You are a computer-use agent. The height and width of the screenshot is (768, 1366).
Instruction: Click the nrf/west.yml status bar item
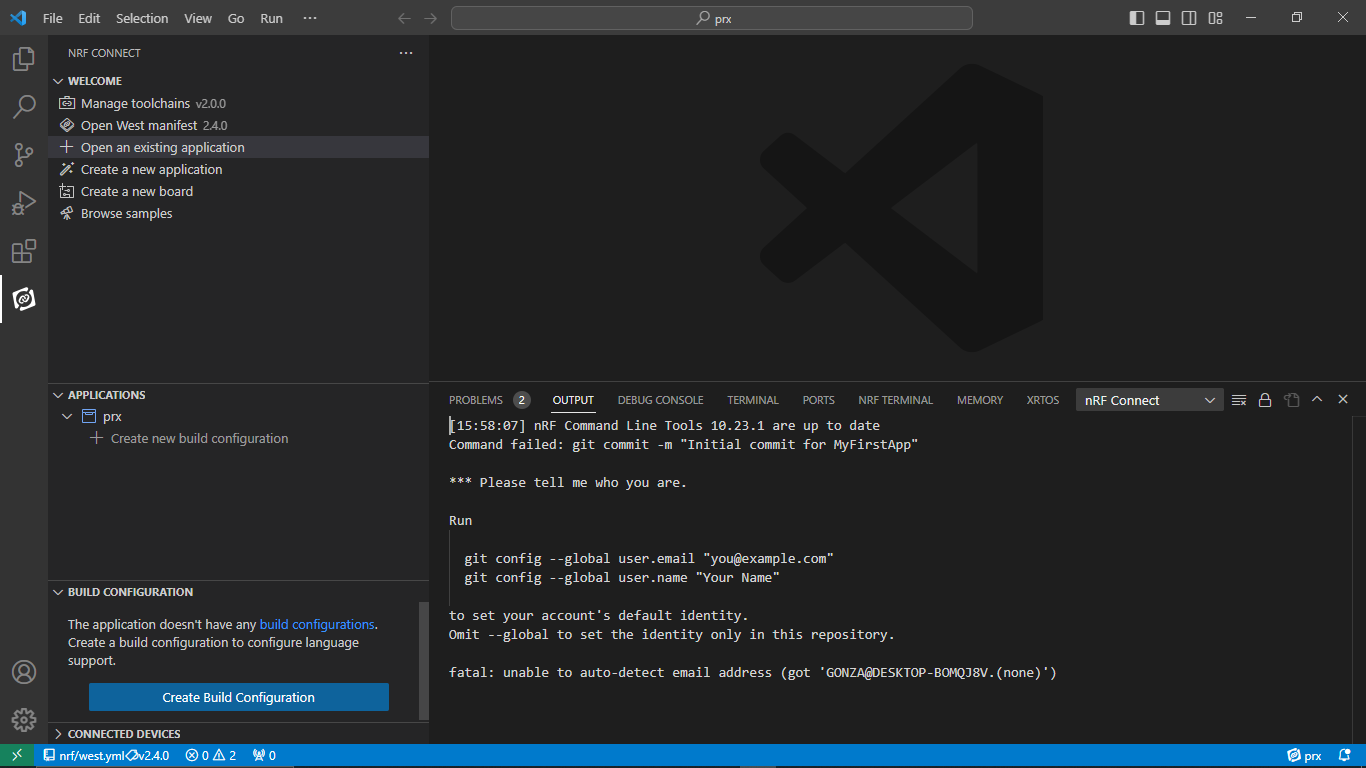(106, 755)
